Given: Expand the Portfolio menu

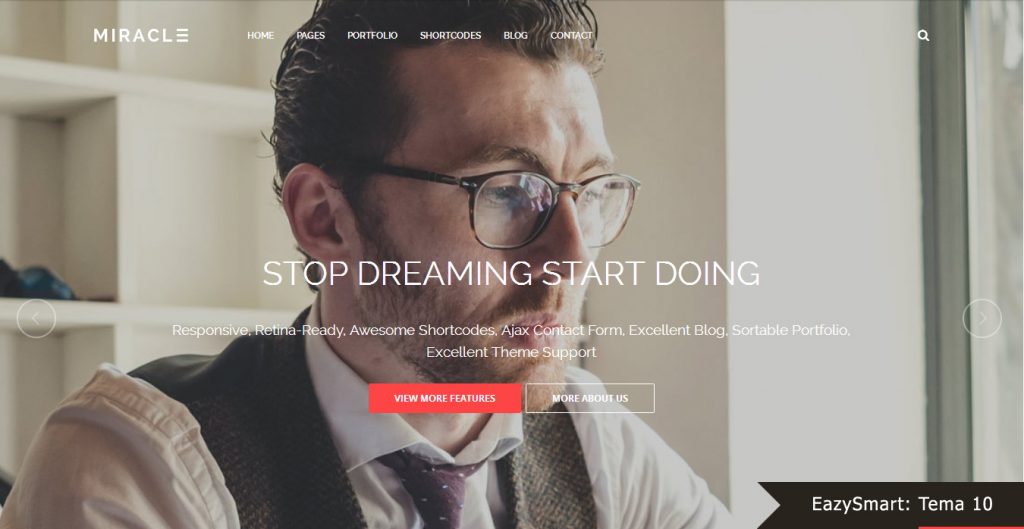Looking at the screenshot, I should (372, 35).
